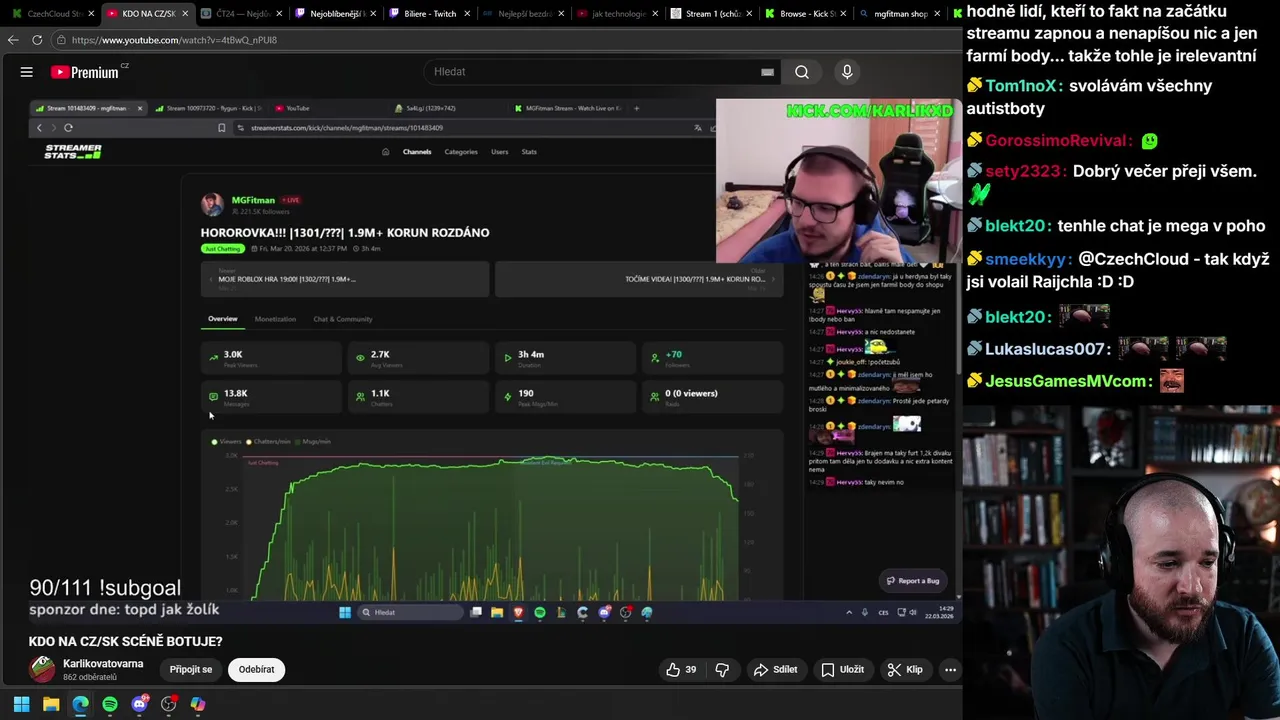The height and width of the screenshot is (720, 1280).
Task: Click the Odebírat subscribe button
Action: 256,670
